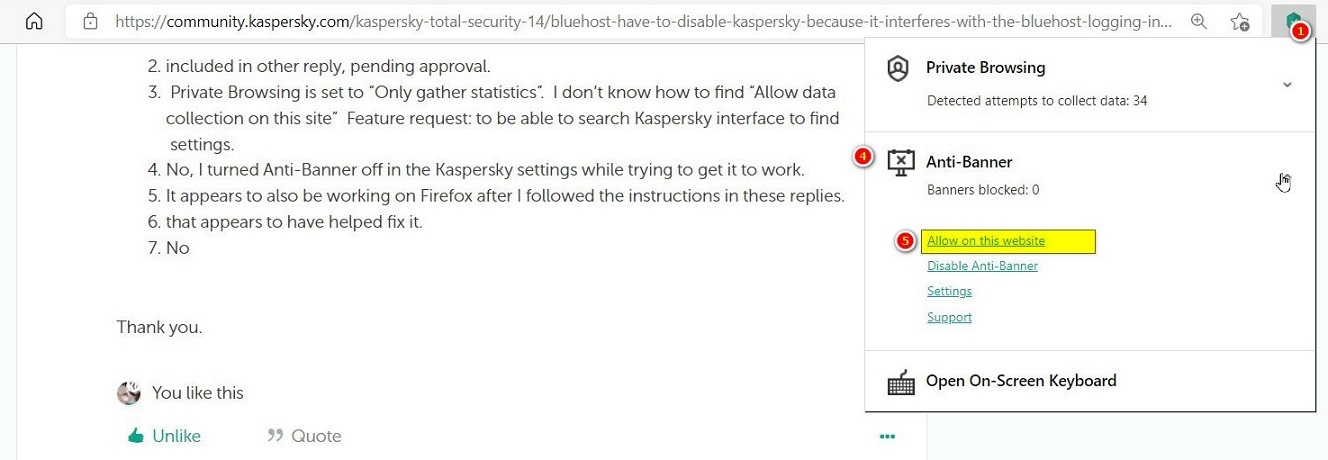
Task: Click the Anti-Banner blocked-screen icon
Action: 900,163
